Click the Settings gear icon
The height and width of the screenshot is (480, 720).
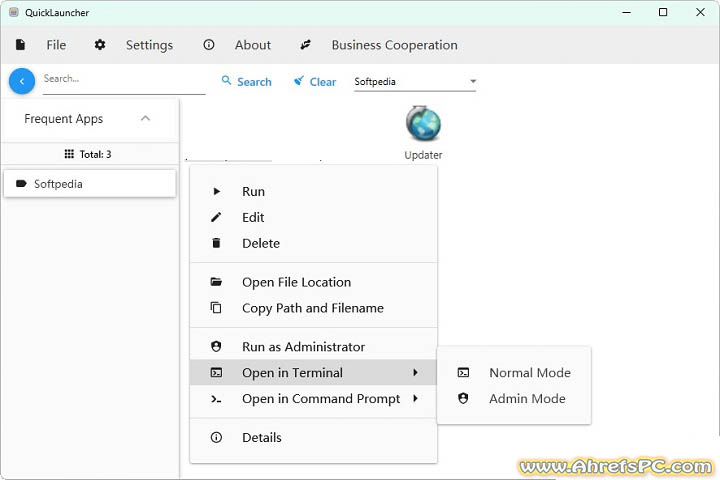(x=100, y=45)
